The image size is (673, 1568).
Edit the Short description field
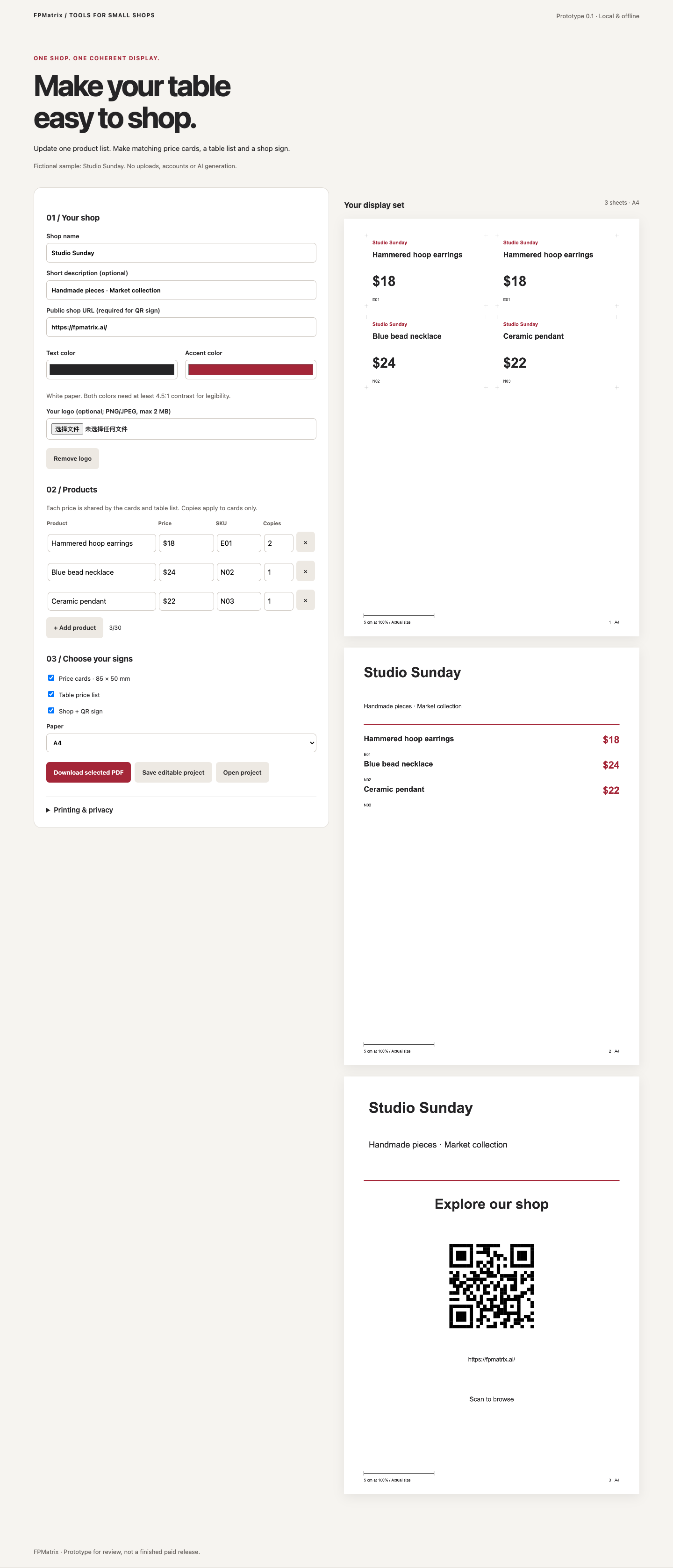pyautogui.click(x=181, y=290)
